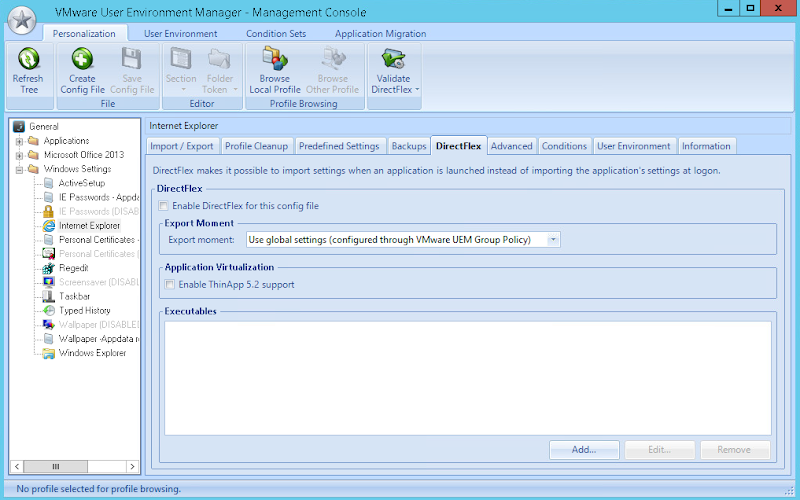800x500 pixels.
Task: Select IE Passwords - Appdata tree item
Action: click(98, 197)
